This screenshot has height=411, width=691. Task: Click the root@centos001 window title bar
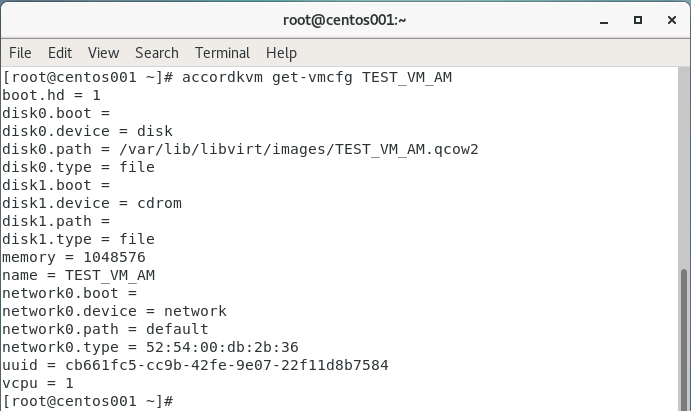click(x=345, y=19)
